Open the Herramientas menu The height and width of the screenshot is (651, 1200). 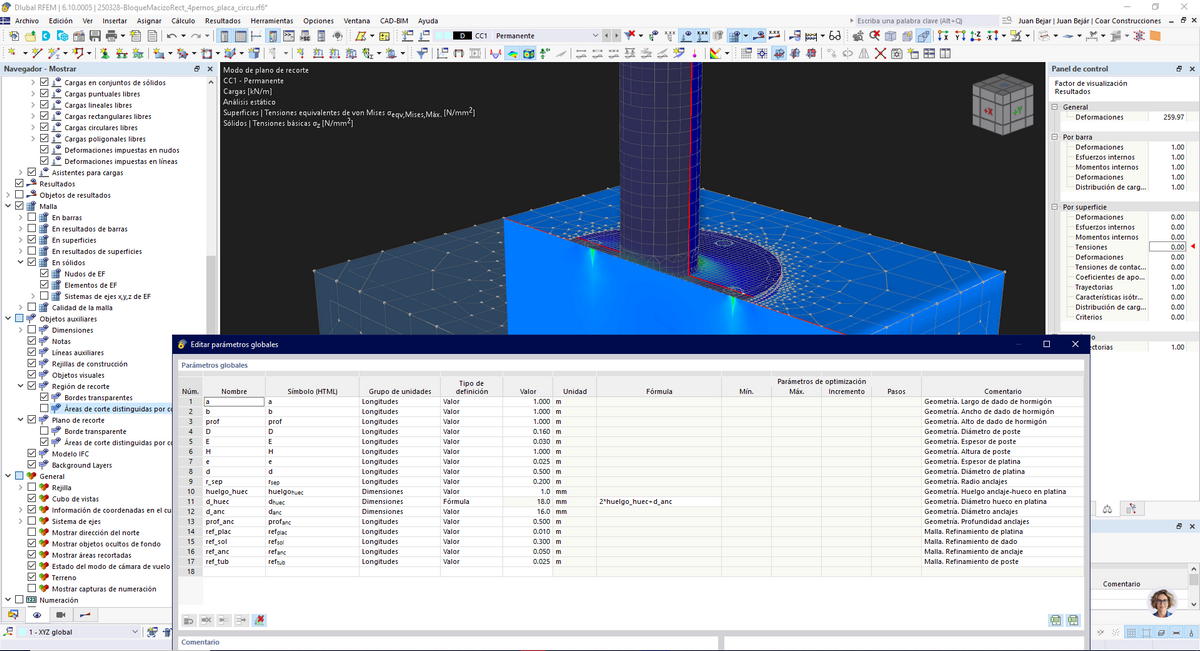coord(272,20)
